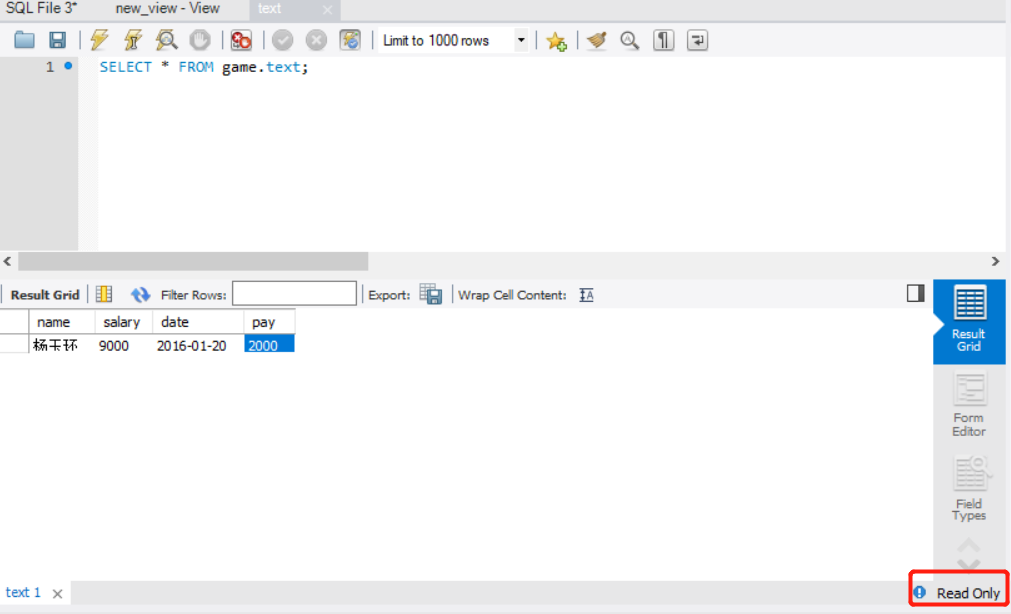Toggle continue-on-error red stop icon
Screen dimensions: 1011x614
tap(241, 40)
